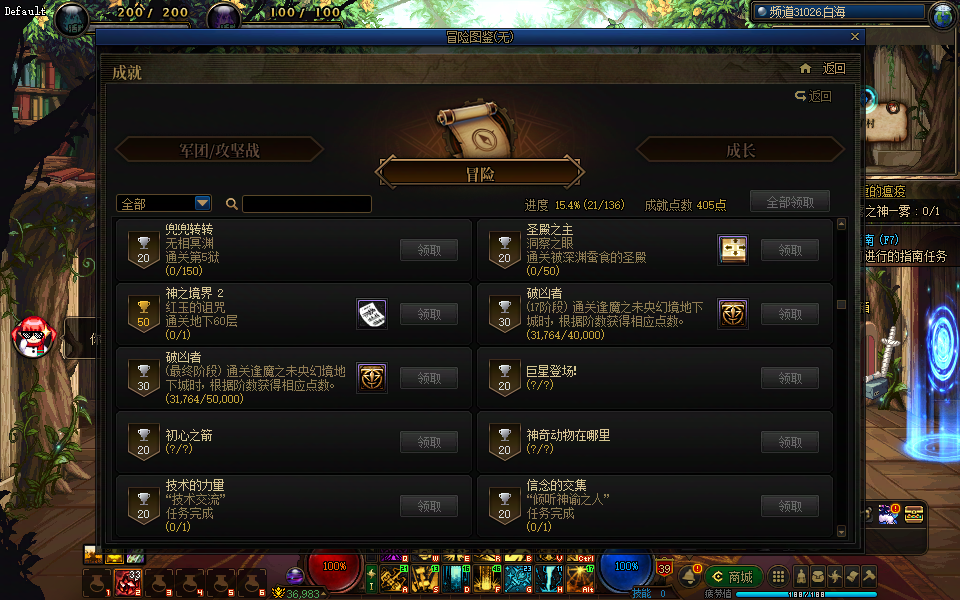This screenshot has height=600, width=960.
Task: Select the red potion in quick slot 2
Action: (128, 582)
